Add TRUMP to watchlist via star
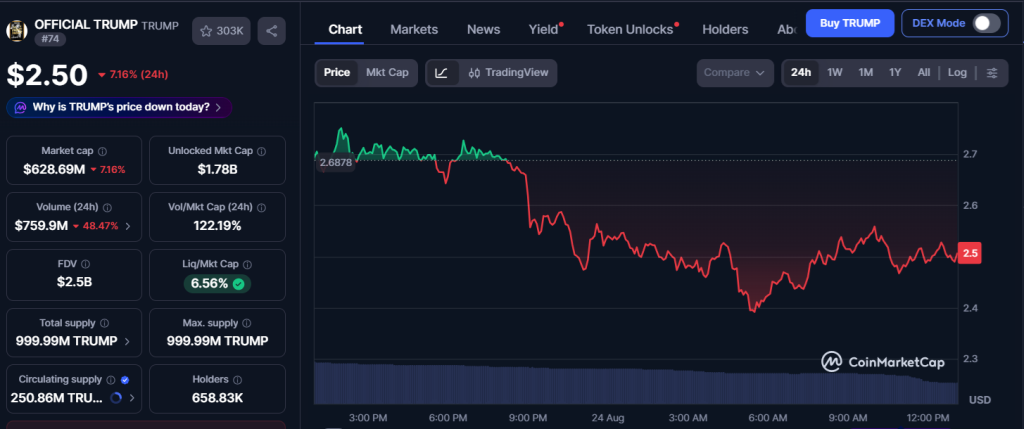This screenshot has width=1024, height=429. coord(221,31)
